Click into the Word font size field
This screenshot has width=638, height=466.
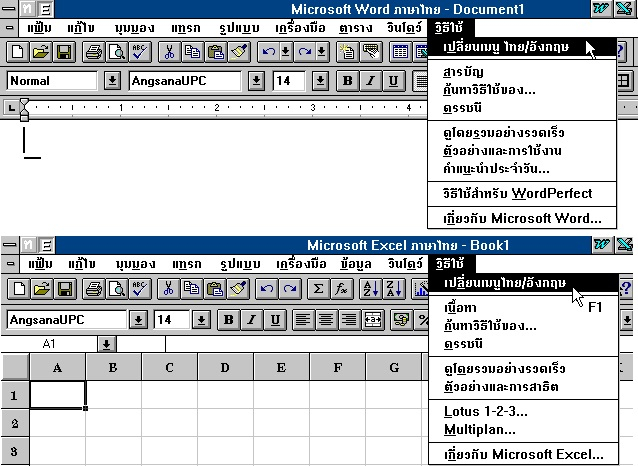click(x=289, y=81)
